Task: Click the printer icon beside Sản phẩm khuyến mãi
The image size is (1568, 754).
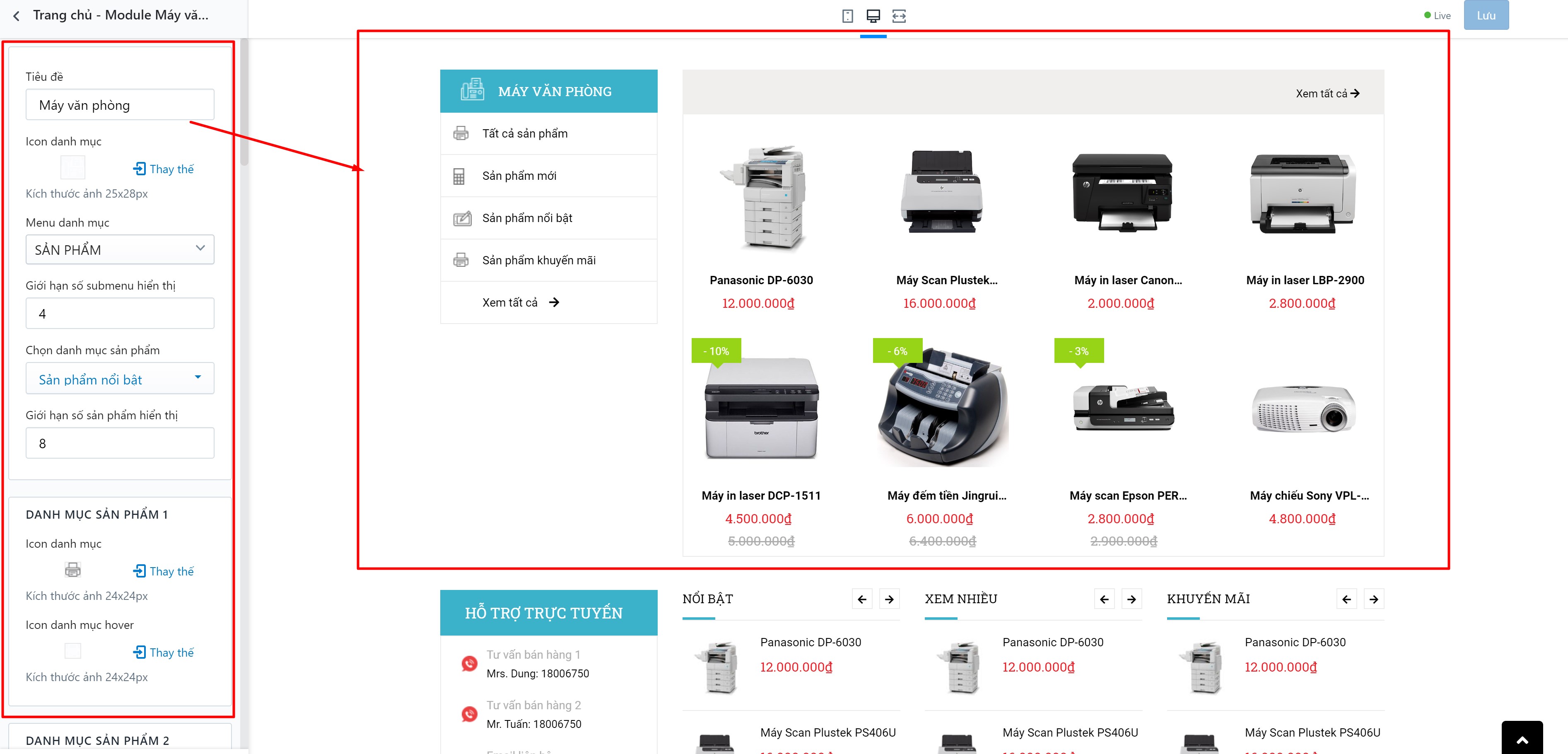Action: tap(461, 260)
